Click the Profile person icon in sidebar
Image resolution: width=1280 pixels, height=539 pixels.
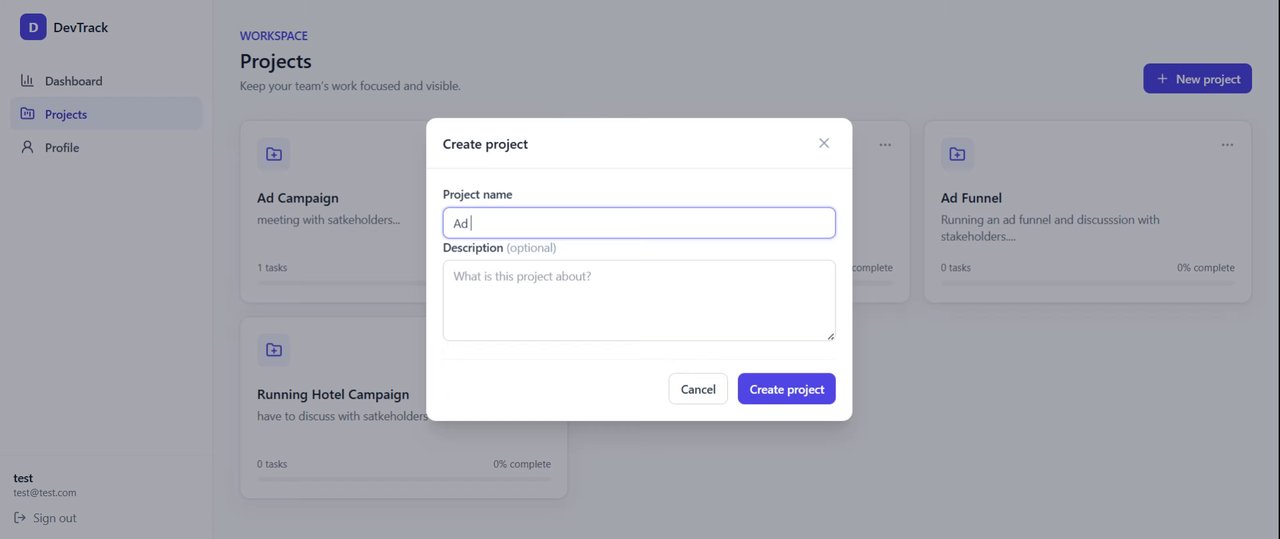click(x=27, y=147)
